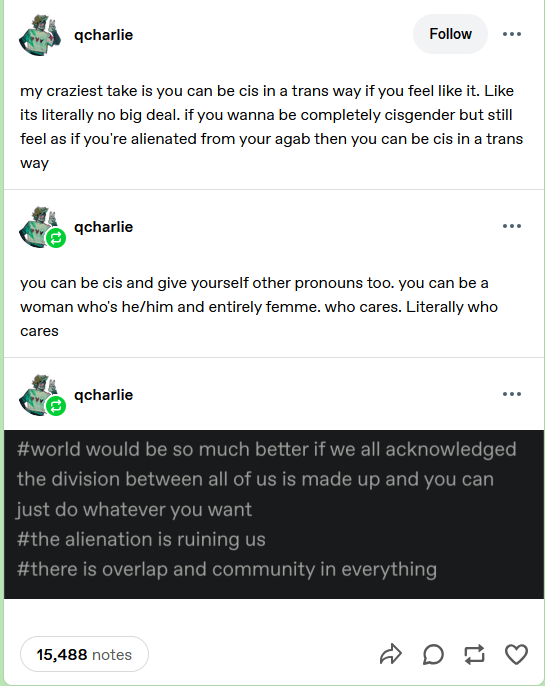Click the green reblog badge on the second avatar

click(x=56, y=238)
